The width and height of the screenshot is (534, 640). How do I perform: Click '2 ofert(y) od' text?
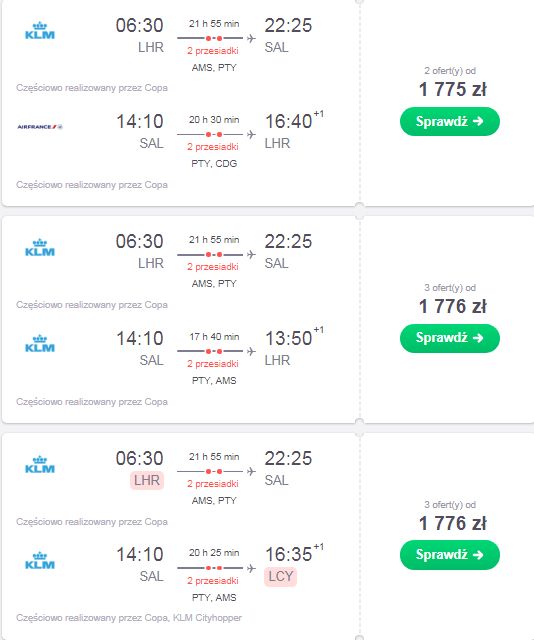[450, 71]
